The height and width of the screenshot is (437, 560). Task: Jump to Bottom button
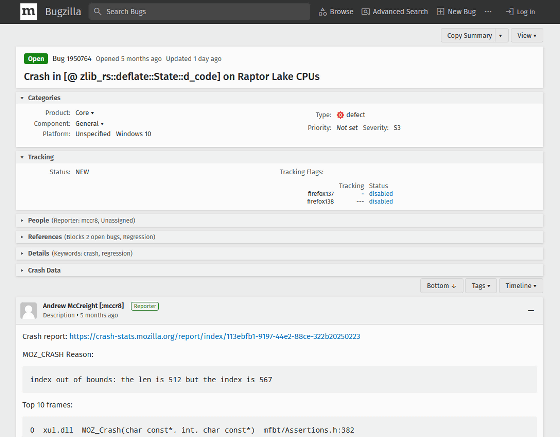[441, 286]
